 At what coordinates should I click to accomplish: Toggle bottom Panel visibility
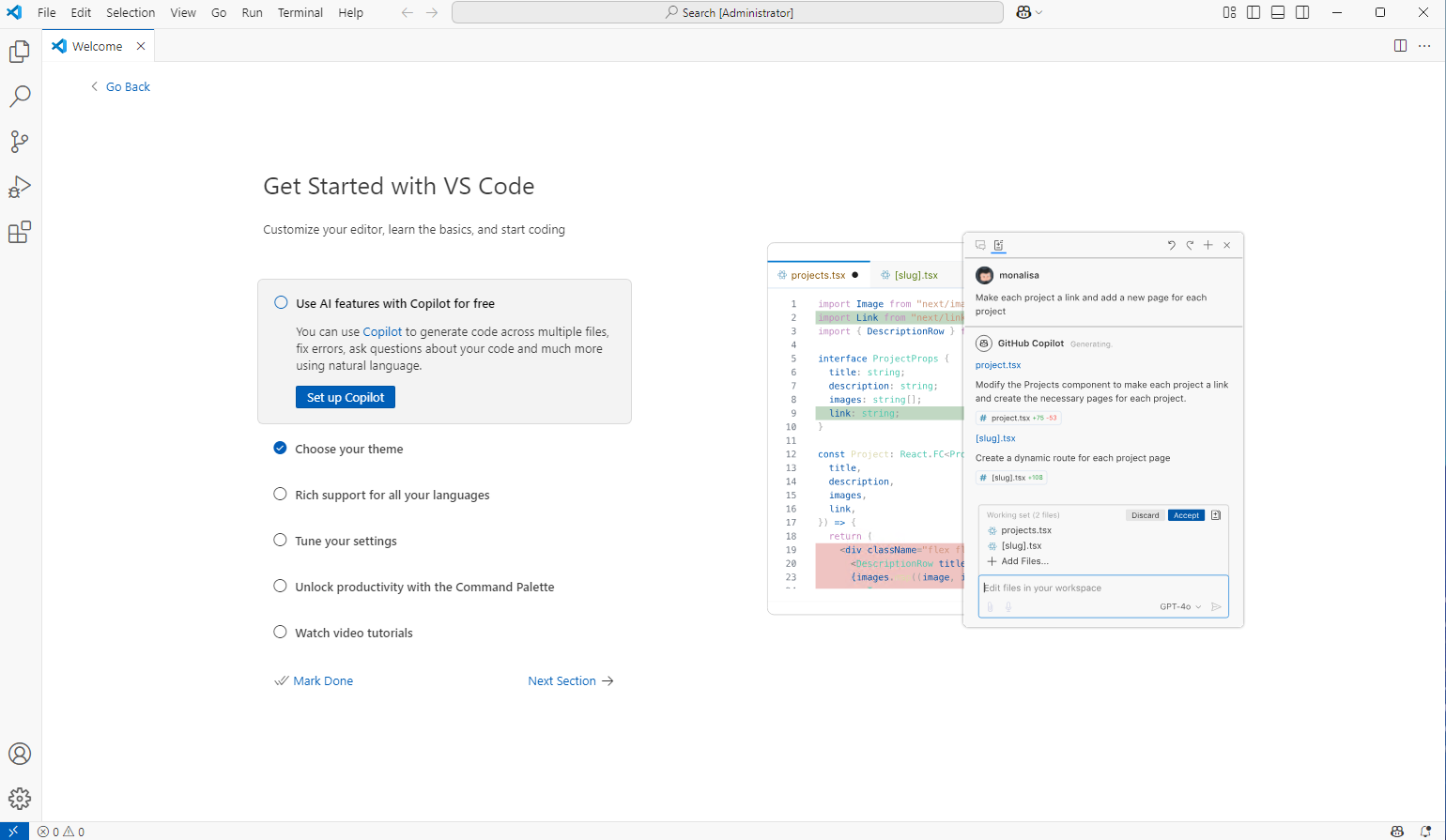pyautogui.click(x=1278, y=12)
